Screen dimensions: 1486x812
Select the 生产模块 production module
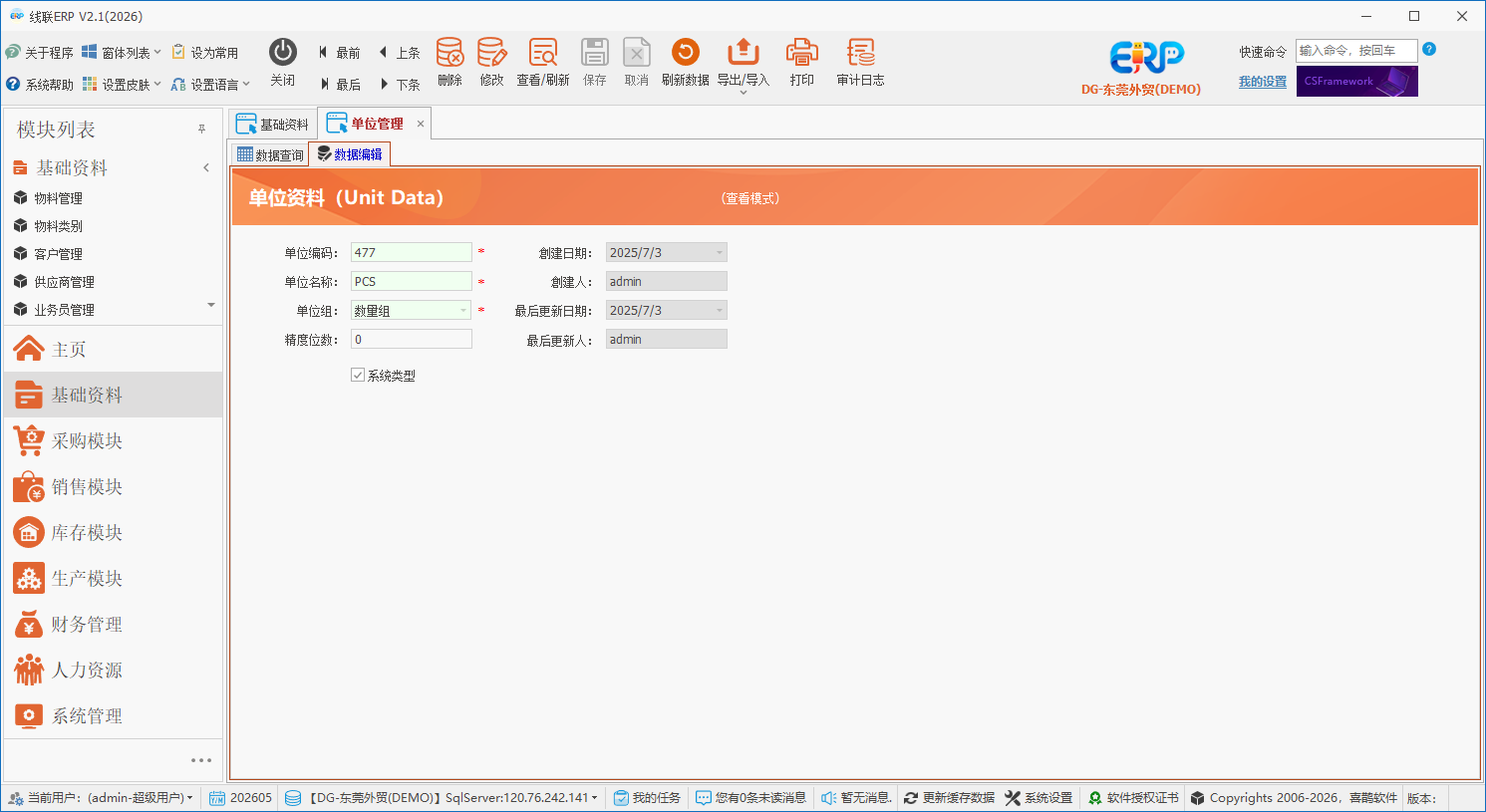[114, 578]
